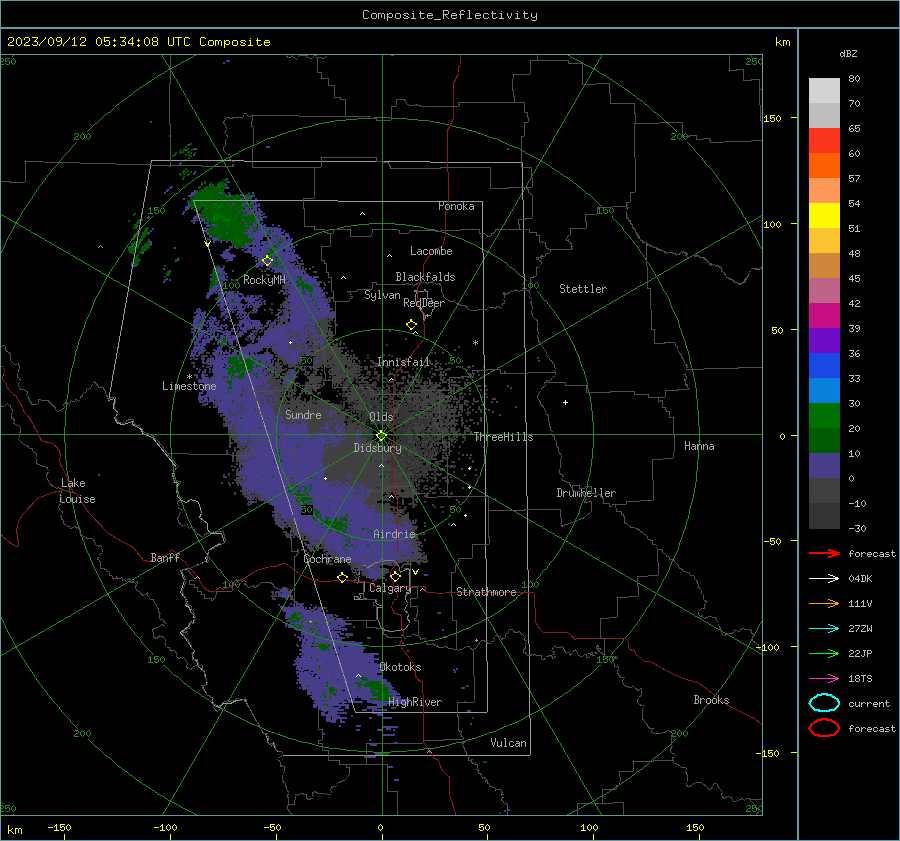Click the Hanna city label

click(699, 446)
